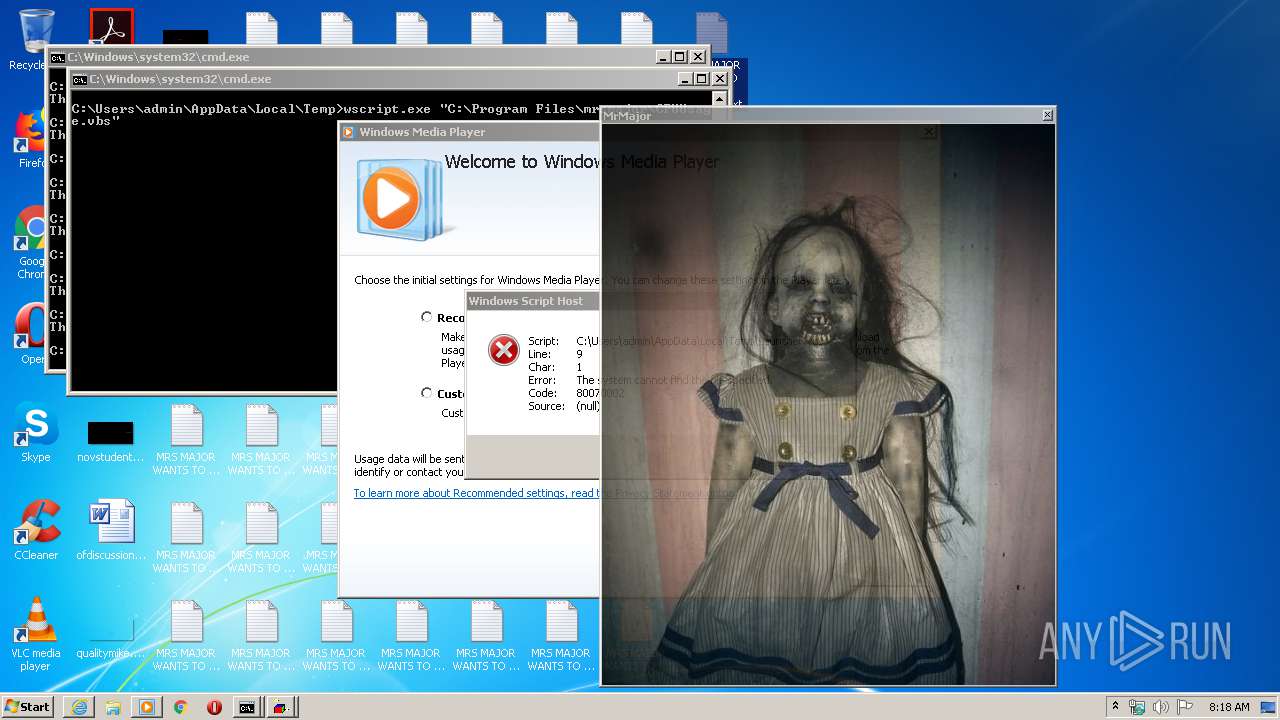Launch Google Chrome desktop shortcut
The height and width of the screenshot is (720, 1280).
pos(30,242)
